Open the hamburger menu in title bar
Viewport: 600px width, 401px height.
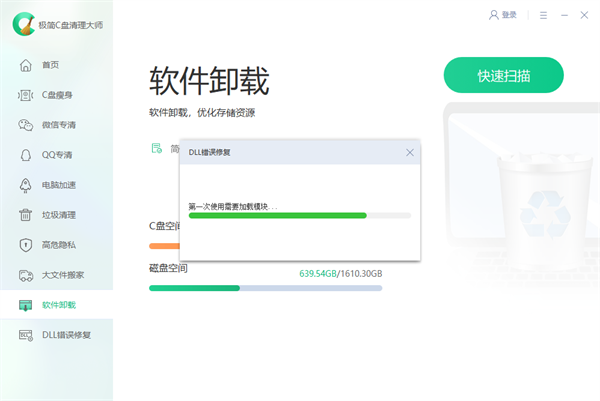tap(543, 15)
